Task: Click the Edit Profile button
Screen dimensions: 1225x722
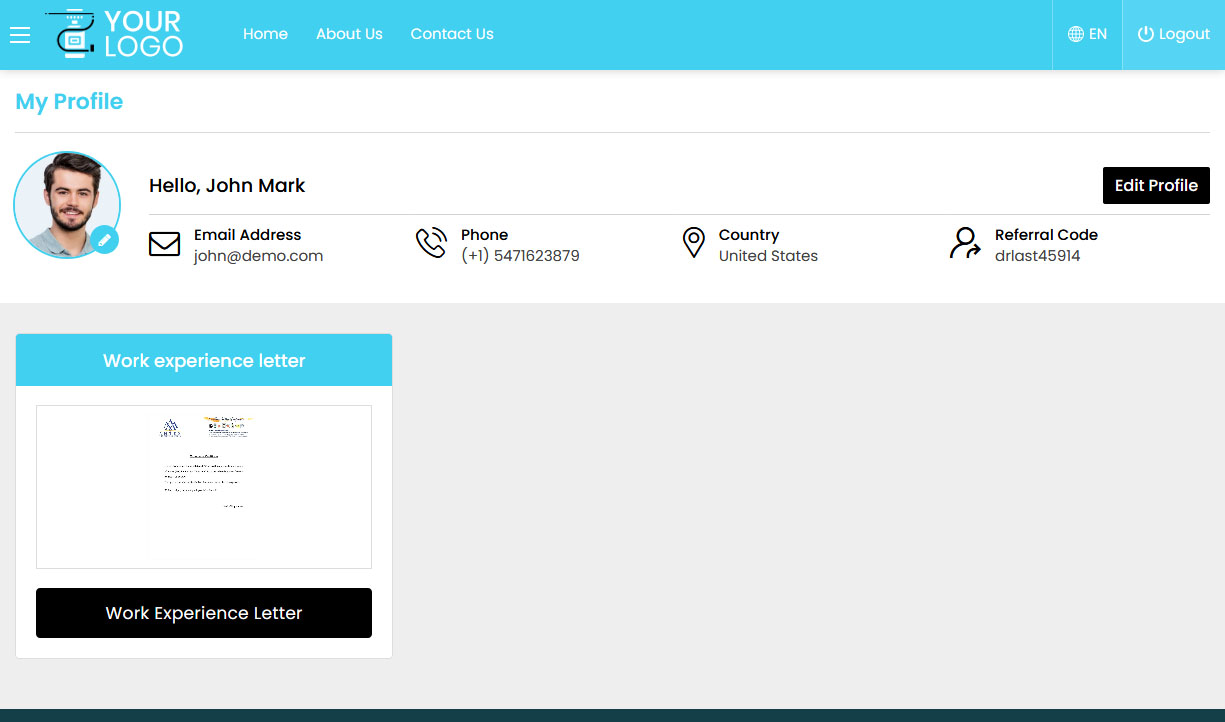Action: click(1156, 185)
